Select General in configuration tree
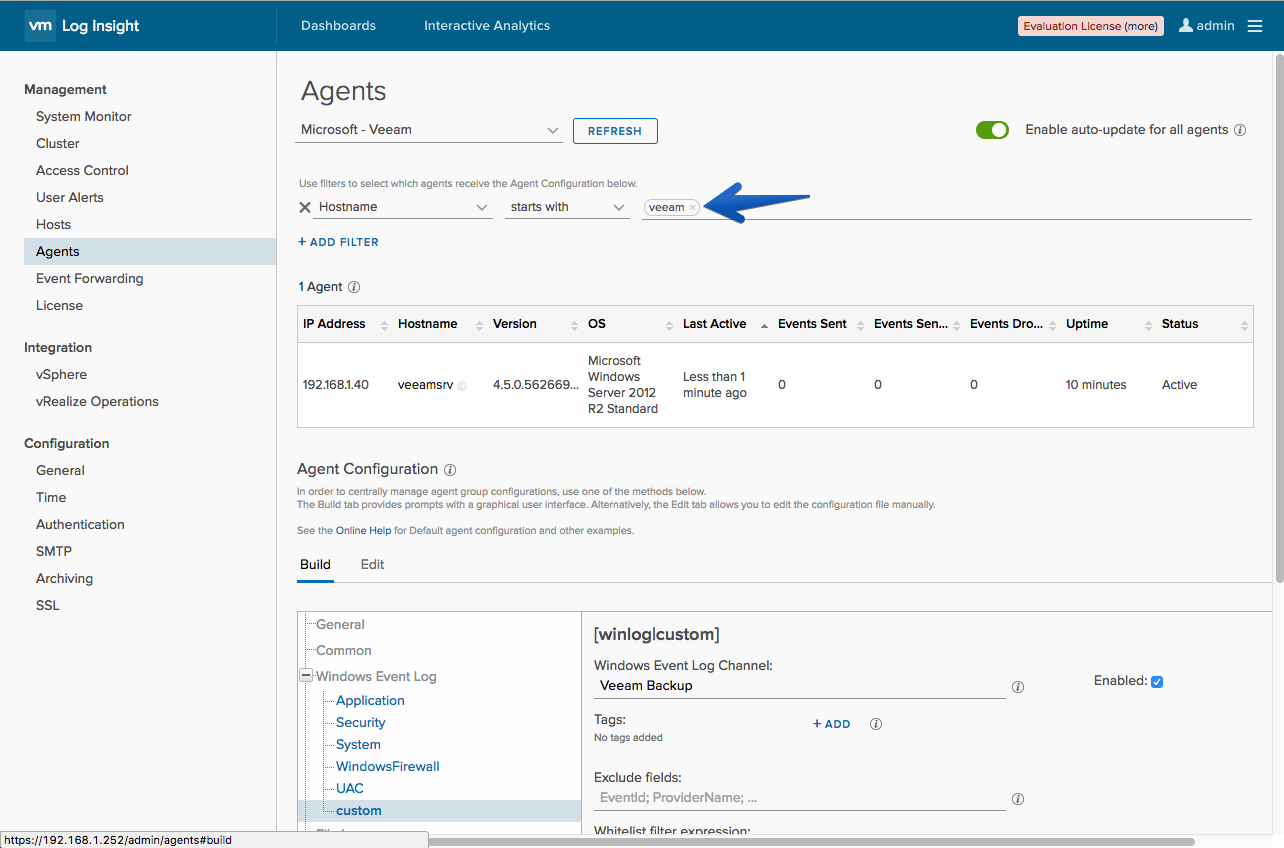The height and width of the screenshot is (848, 1284). (340, 624)
